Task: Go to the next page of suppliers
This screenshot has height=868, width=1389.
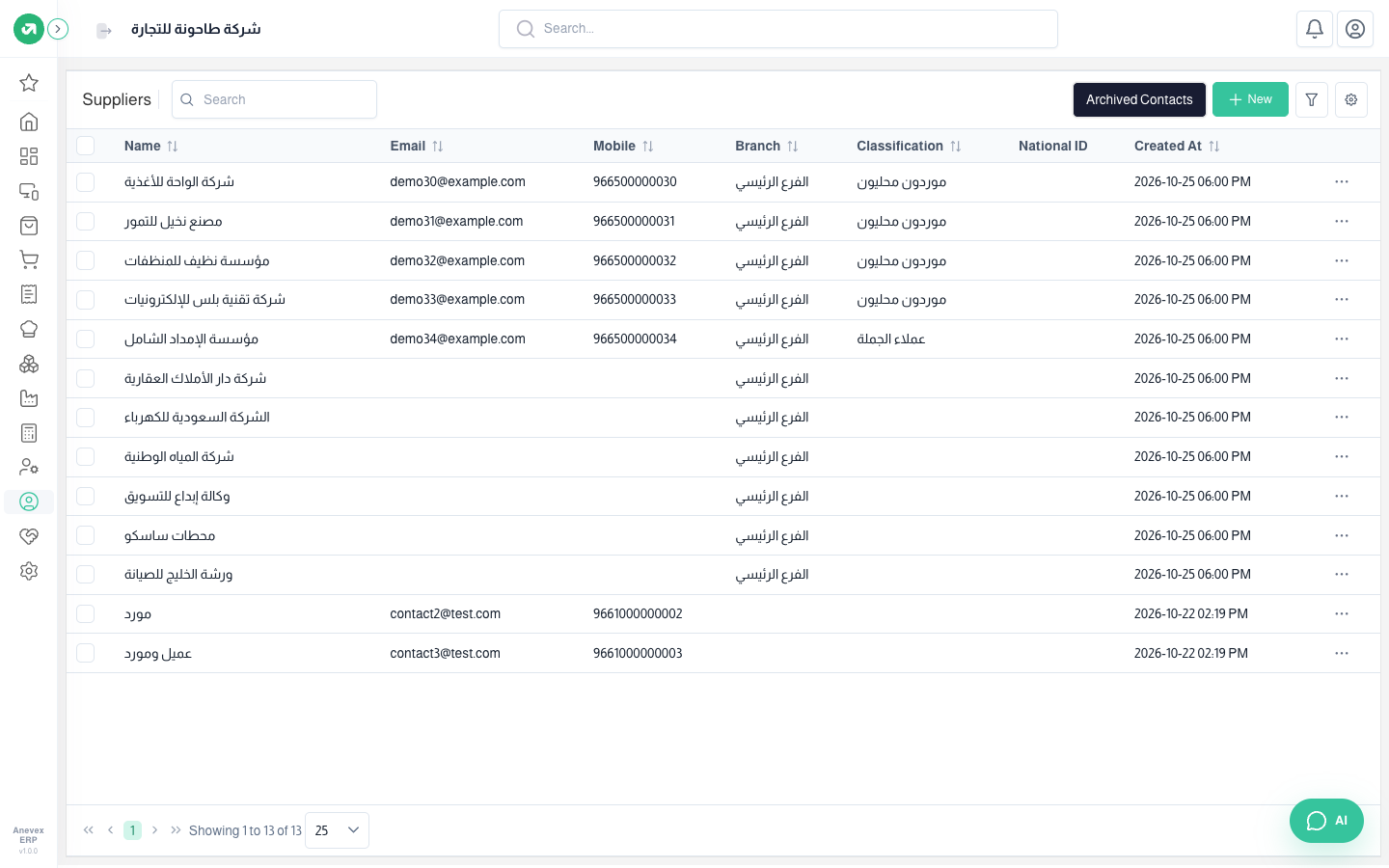Action: pos(154,830)
